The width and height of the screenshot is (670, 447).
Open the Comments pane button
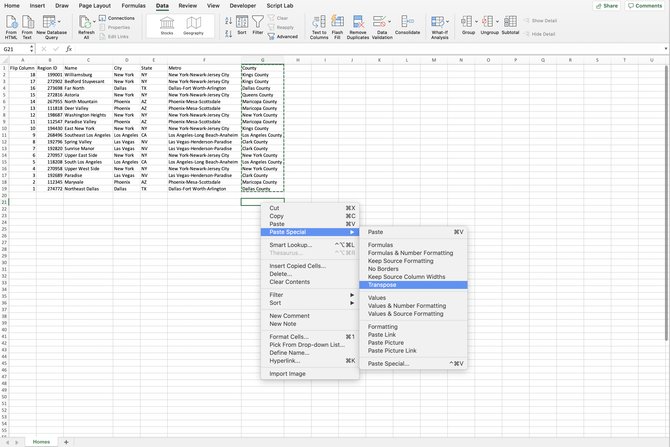tap(646, 5)
